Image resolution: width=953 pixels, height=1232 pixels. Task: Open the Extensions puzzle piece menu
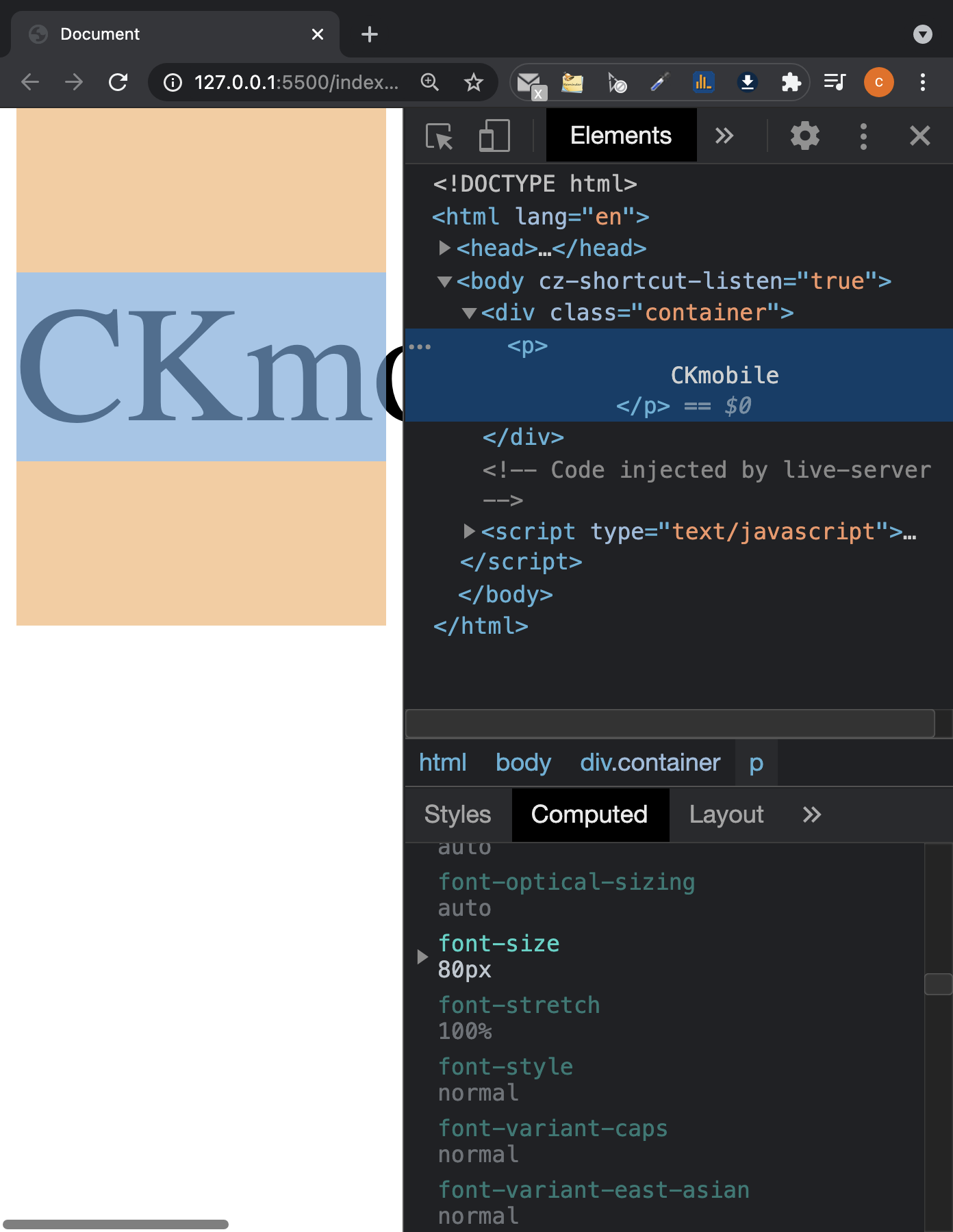pos(791,83)
